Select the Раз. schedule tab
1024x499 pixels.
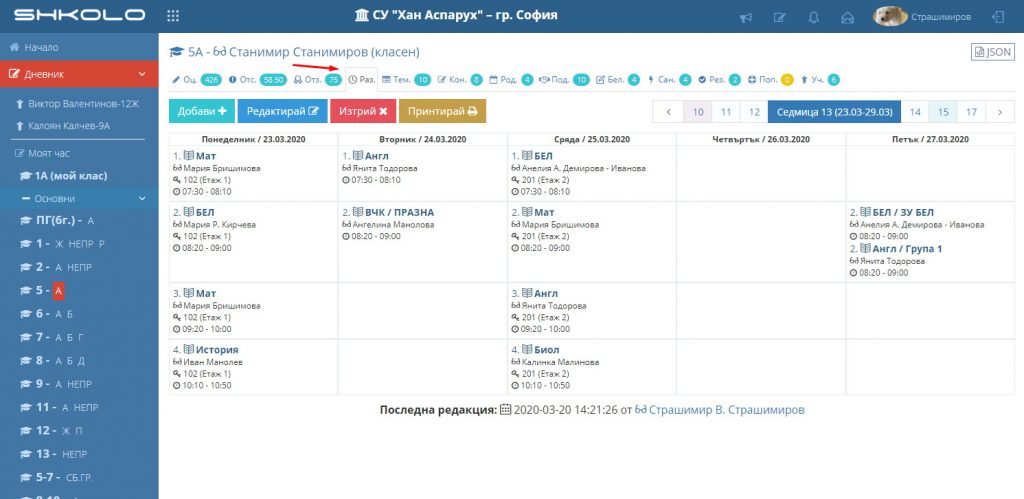point(362,80)
